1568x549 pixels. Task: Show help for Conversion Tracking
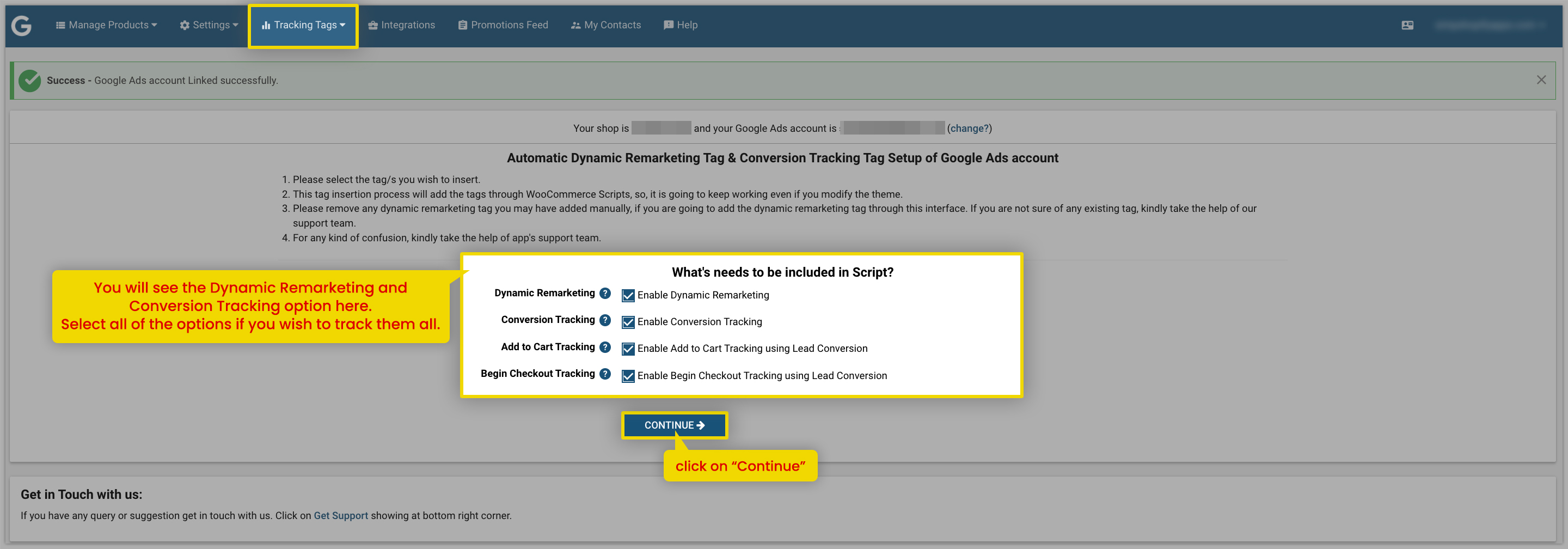(605, 320)
